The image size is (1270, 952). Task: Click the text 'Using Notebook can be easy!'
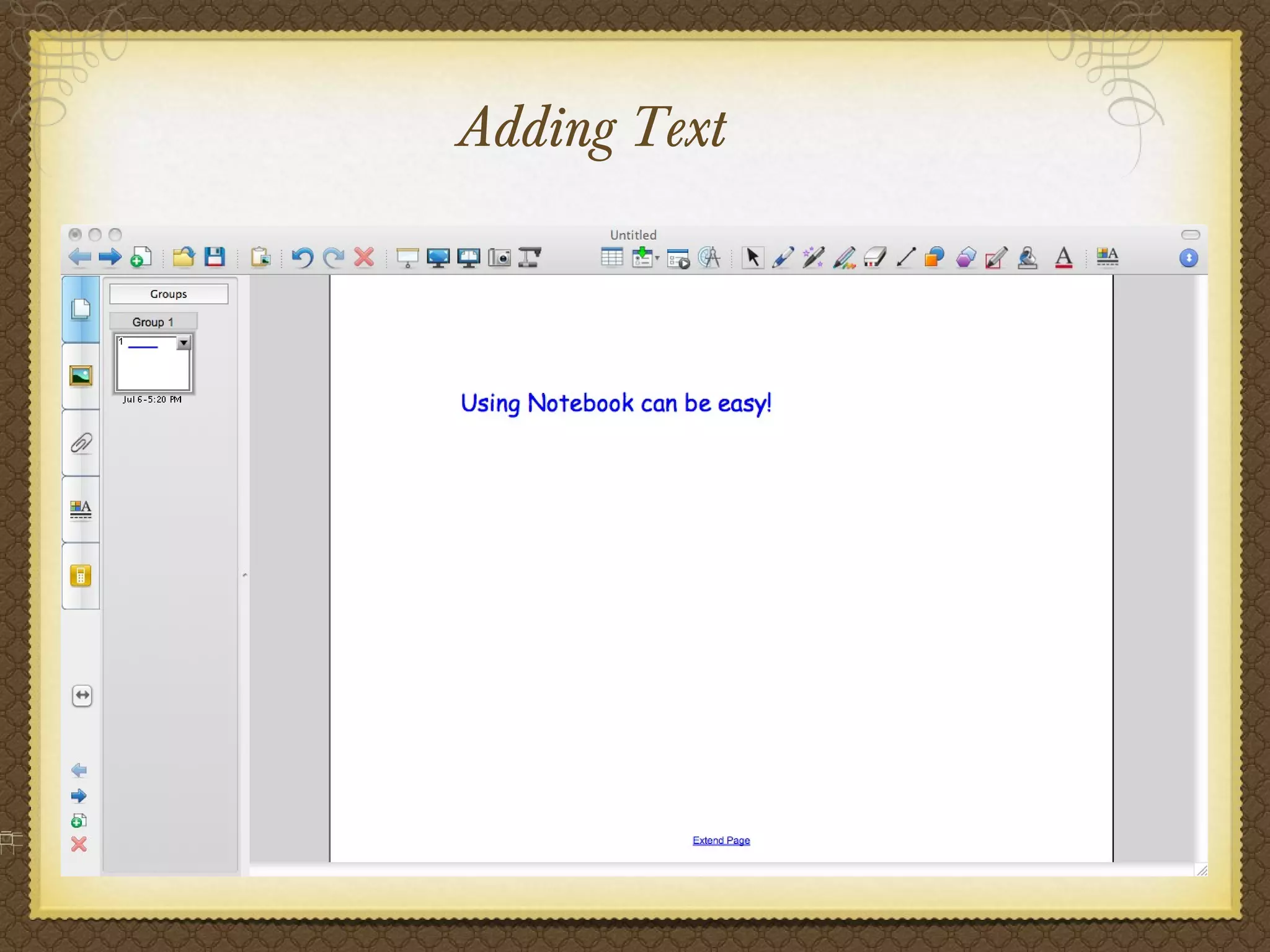(x=616, y=403)
